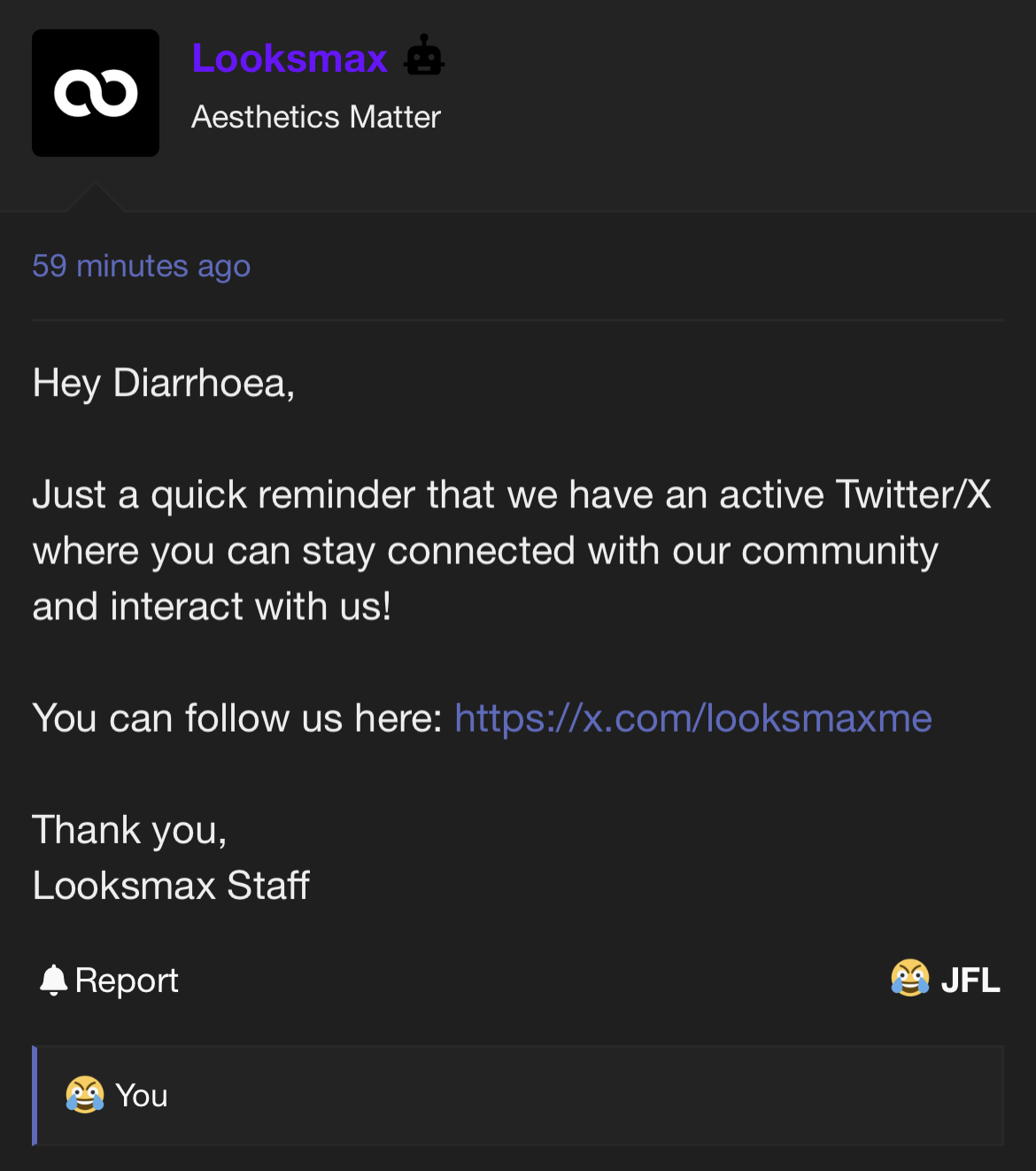Toggle the JFL reaction label
The height and width of the screenshot is (1171, 1036).
970,981
